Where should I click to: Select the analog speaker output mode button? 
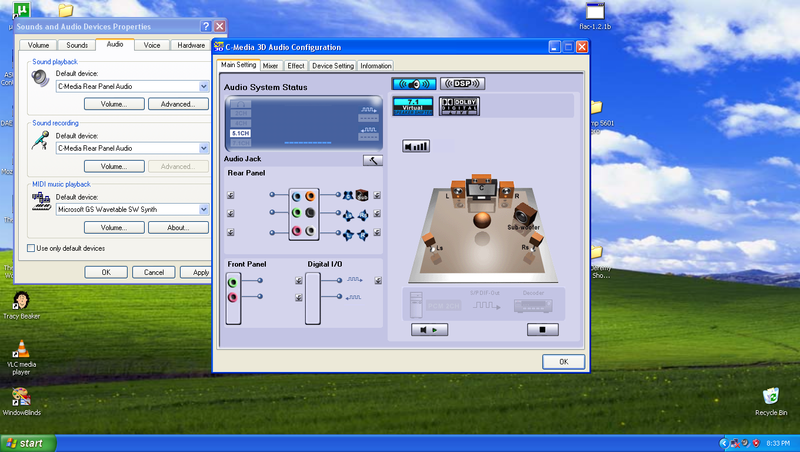coord(414,84)
